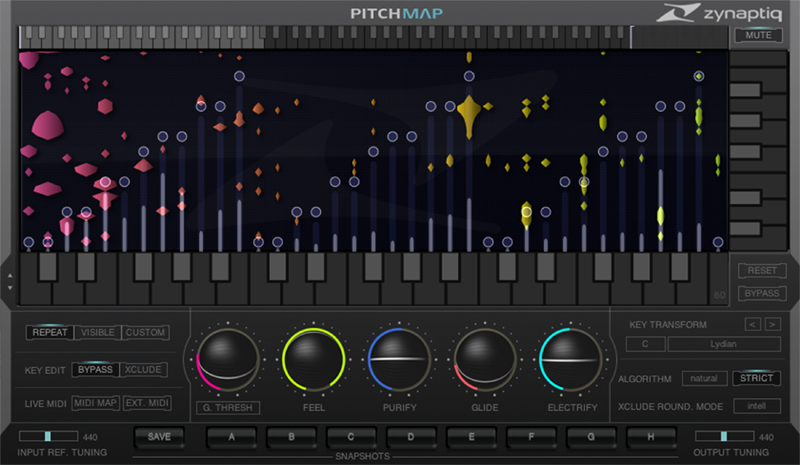Toggle the MUTE button
Image resolution: width=800 pixels, height=465 pixels.
[757, 35]
